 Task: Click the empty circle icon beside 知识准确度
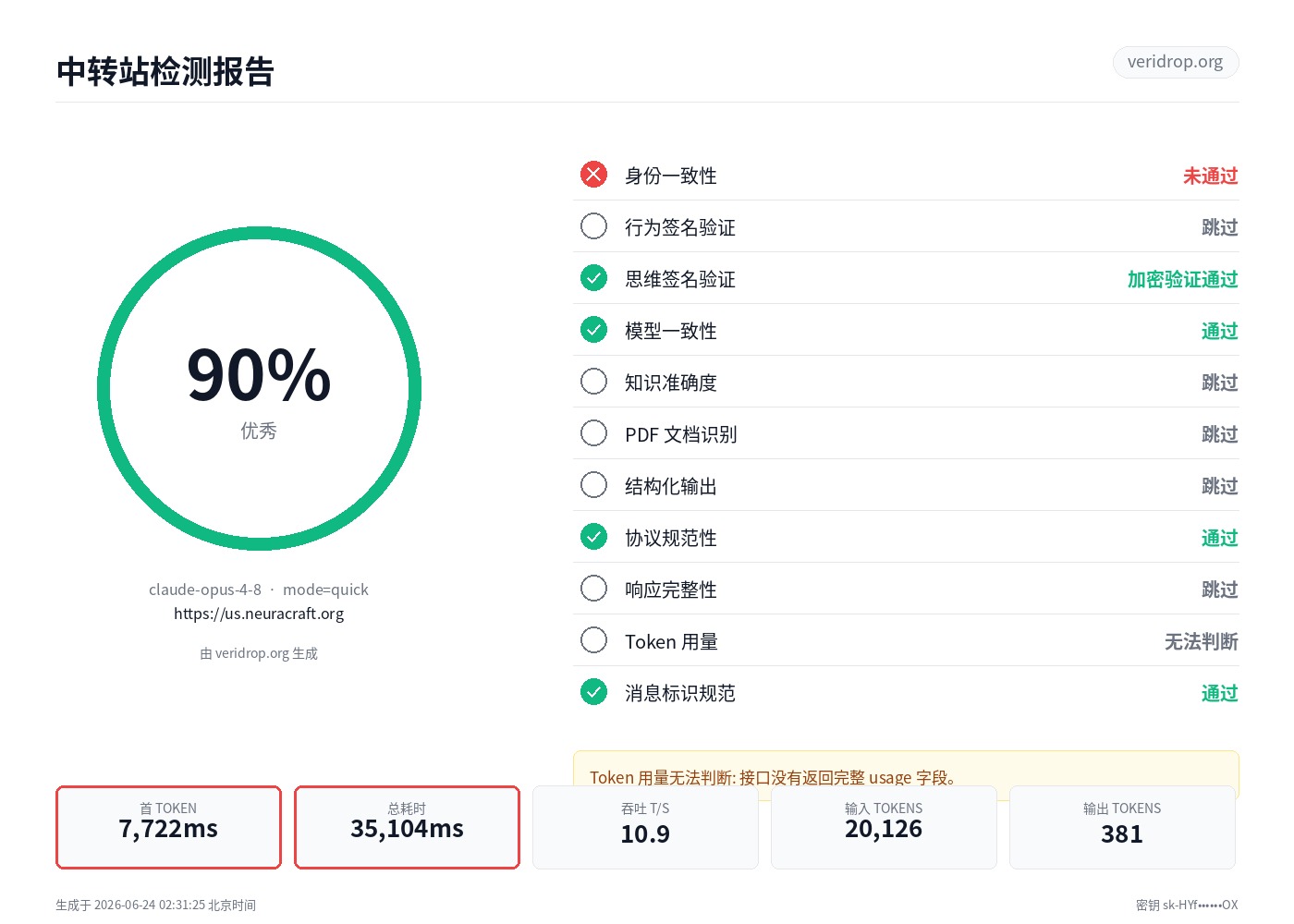click(x=593, y=382)
